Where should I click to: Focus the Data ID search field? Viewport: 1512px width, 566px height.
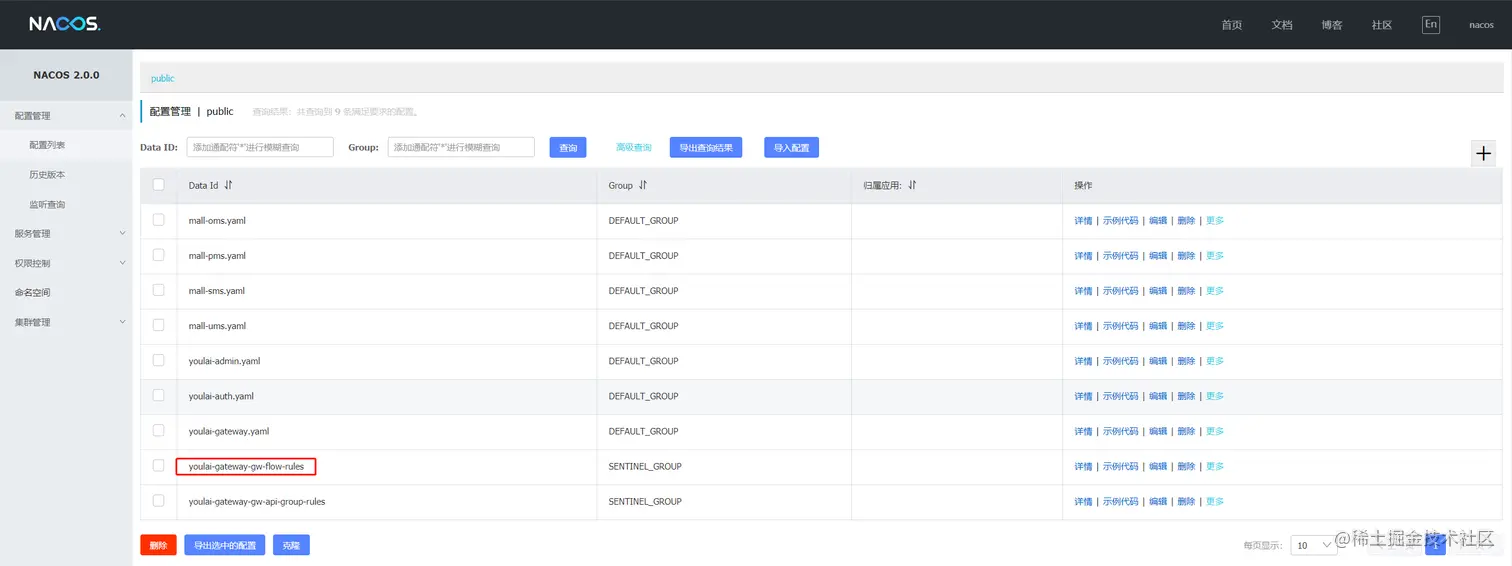260,147
